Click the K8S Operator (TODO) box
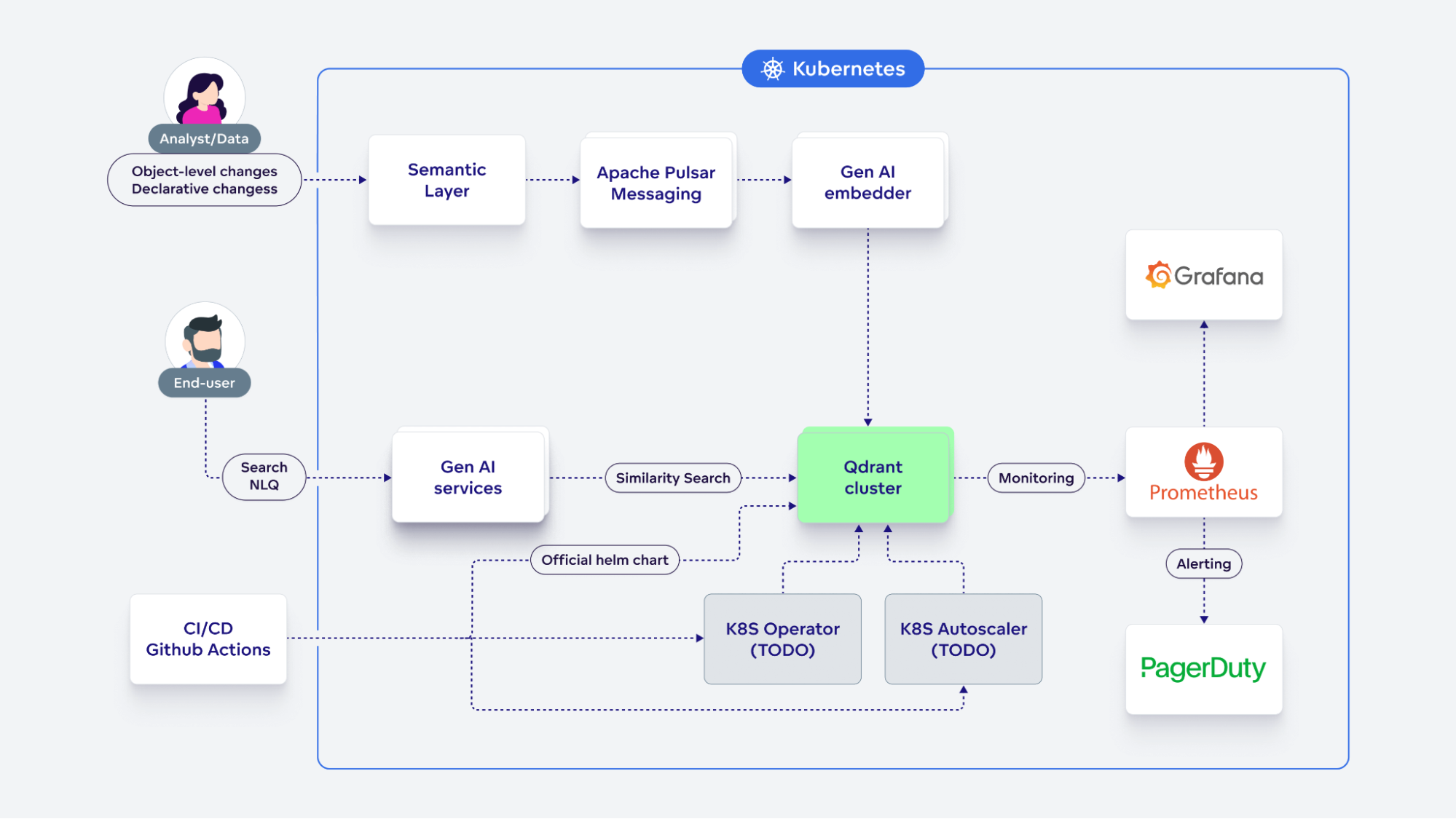 pos(782,638)
